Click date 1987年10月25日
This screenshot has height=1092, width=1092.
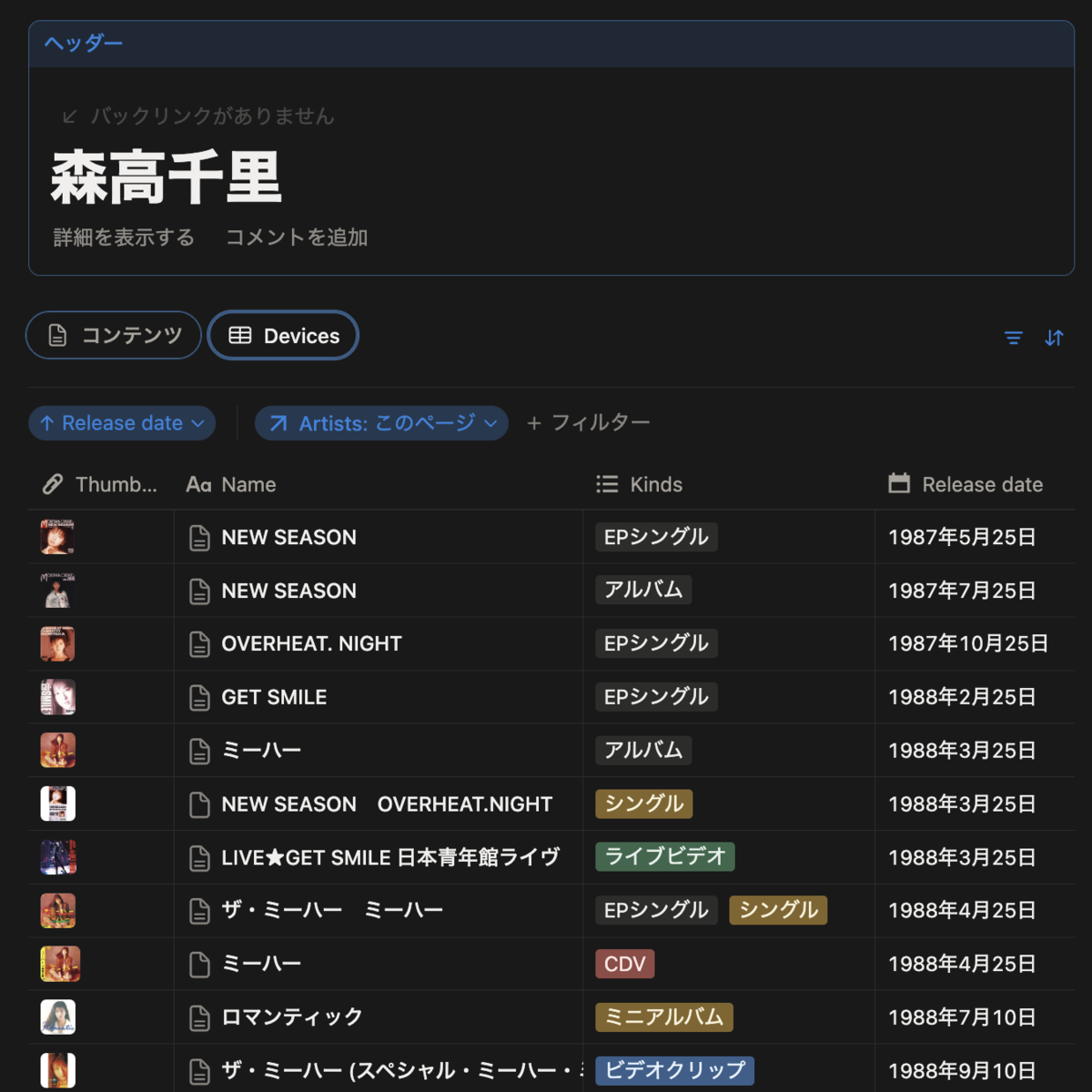[968, 643]
